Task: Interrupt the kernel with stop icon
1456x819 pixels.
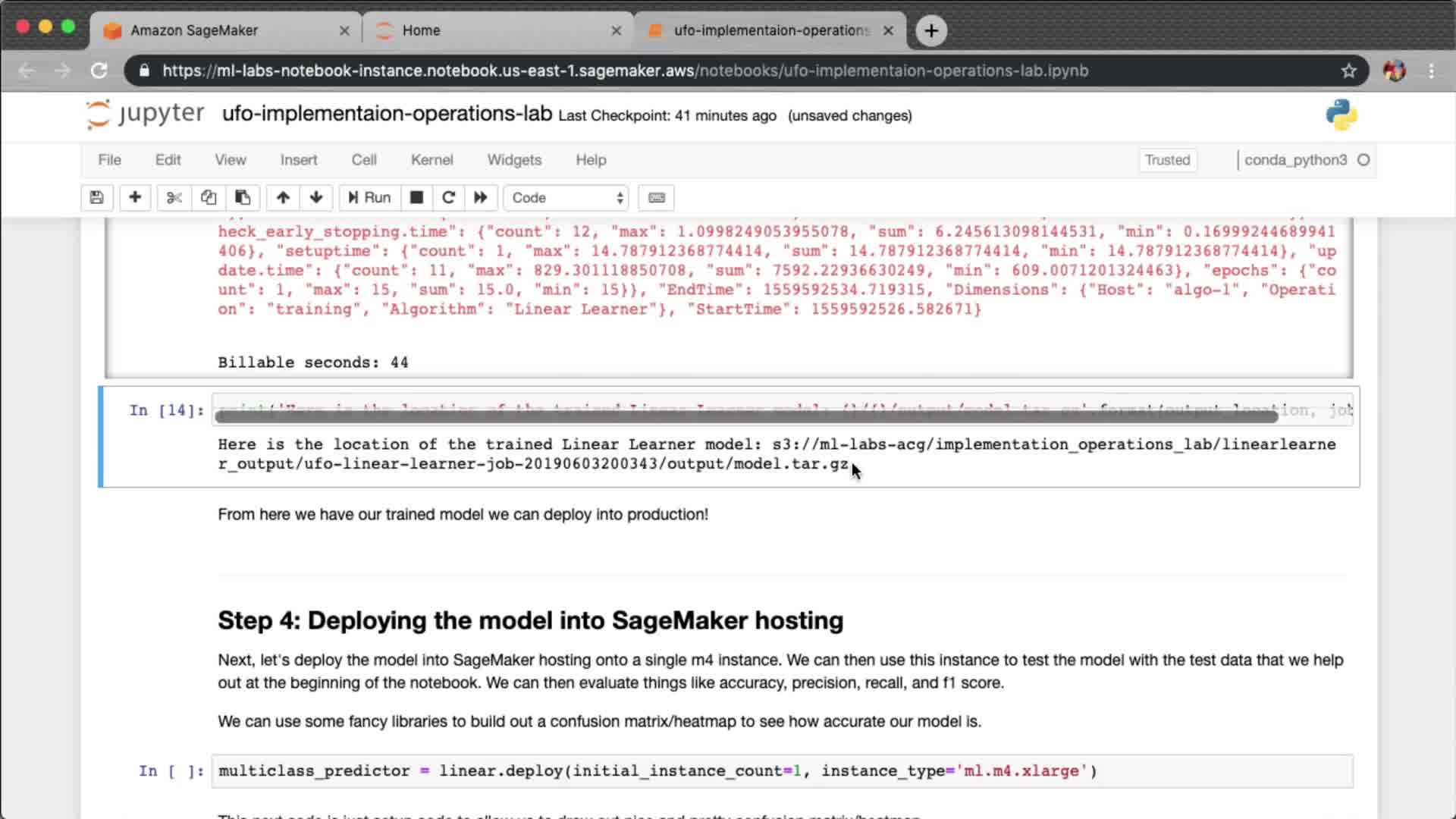Action: click(x=416, y=198)
